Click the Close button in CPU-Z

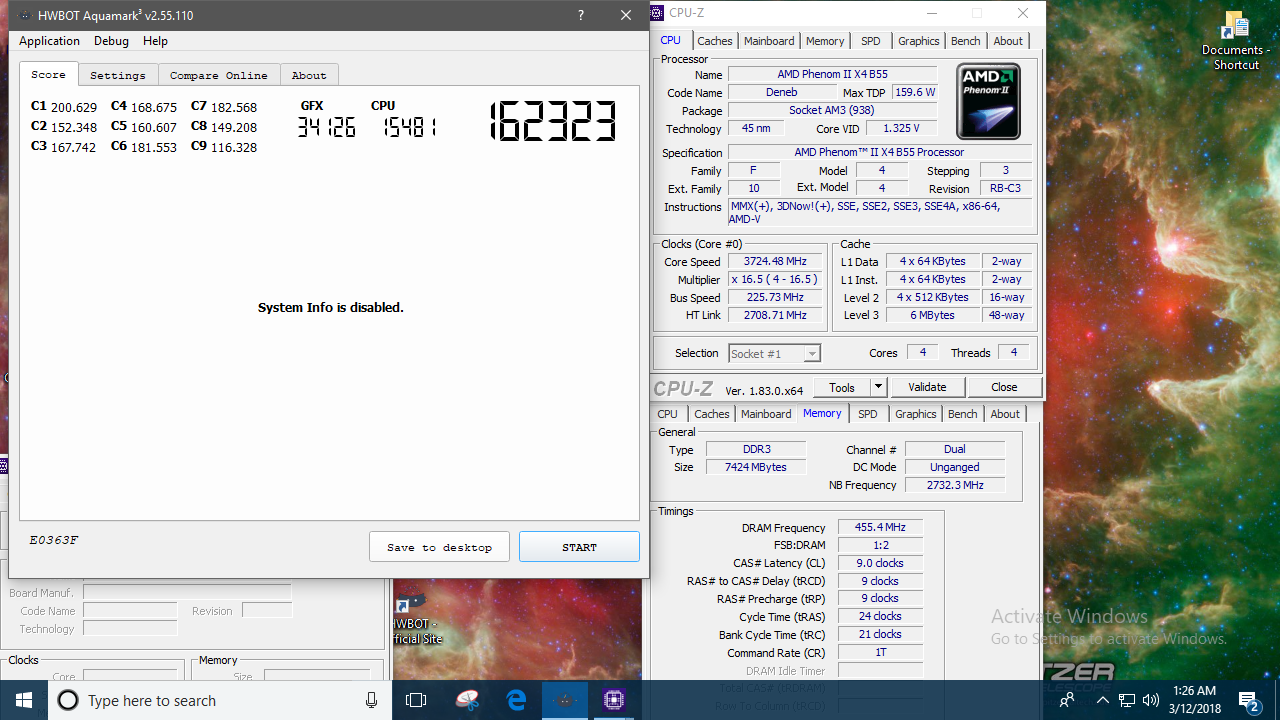pos(1004,387)
